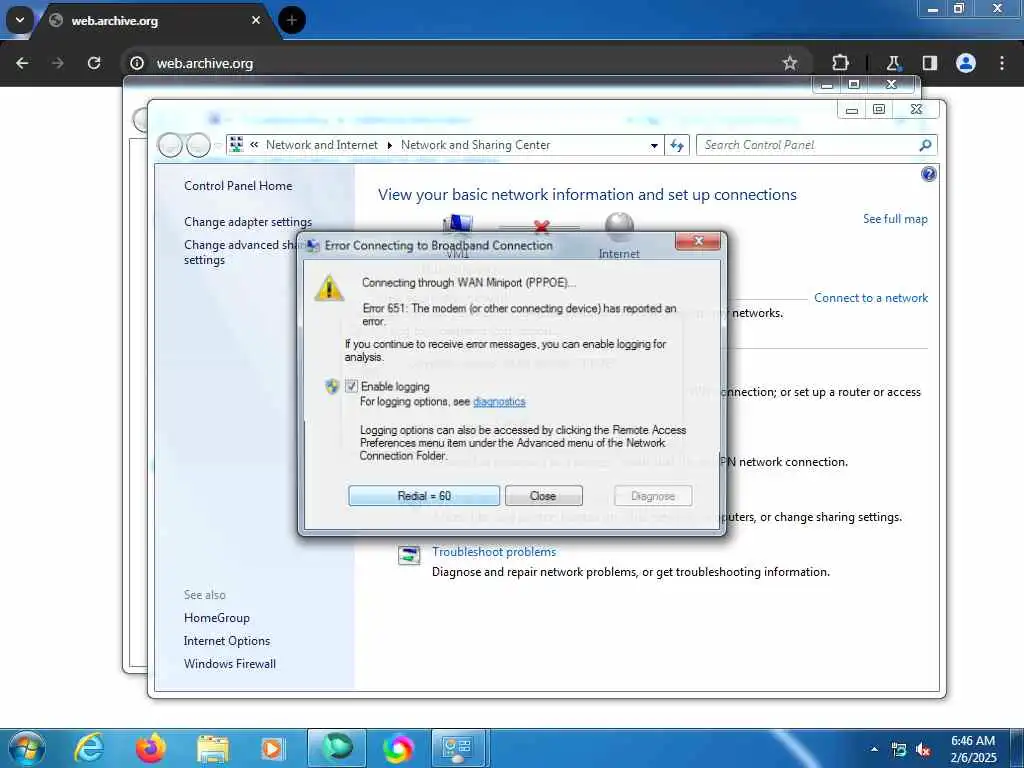Viewport: 1024px width, 768px height.
Task: Click the shield icon beside Enable logging
Action: click(x=332, y=387)
